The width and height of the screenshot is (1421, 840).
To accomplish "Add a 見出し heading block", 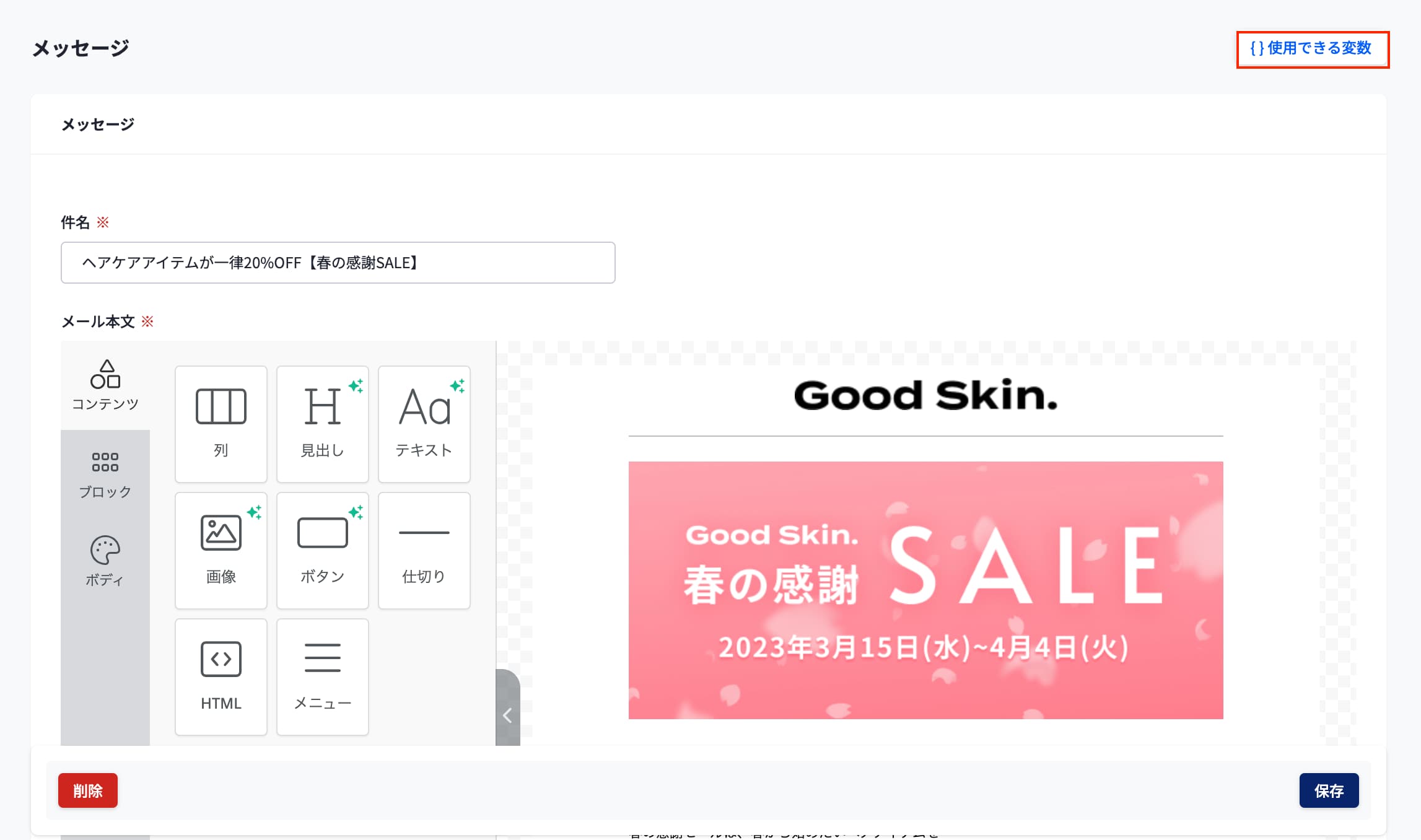I will (323, 424).
